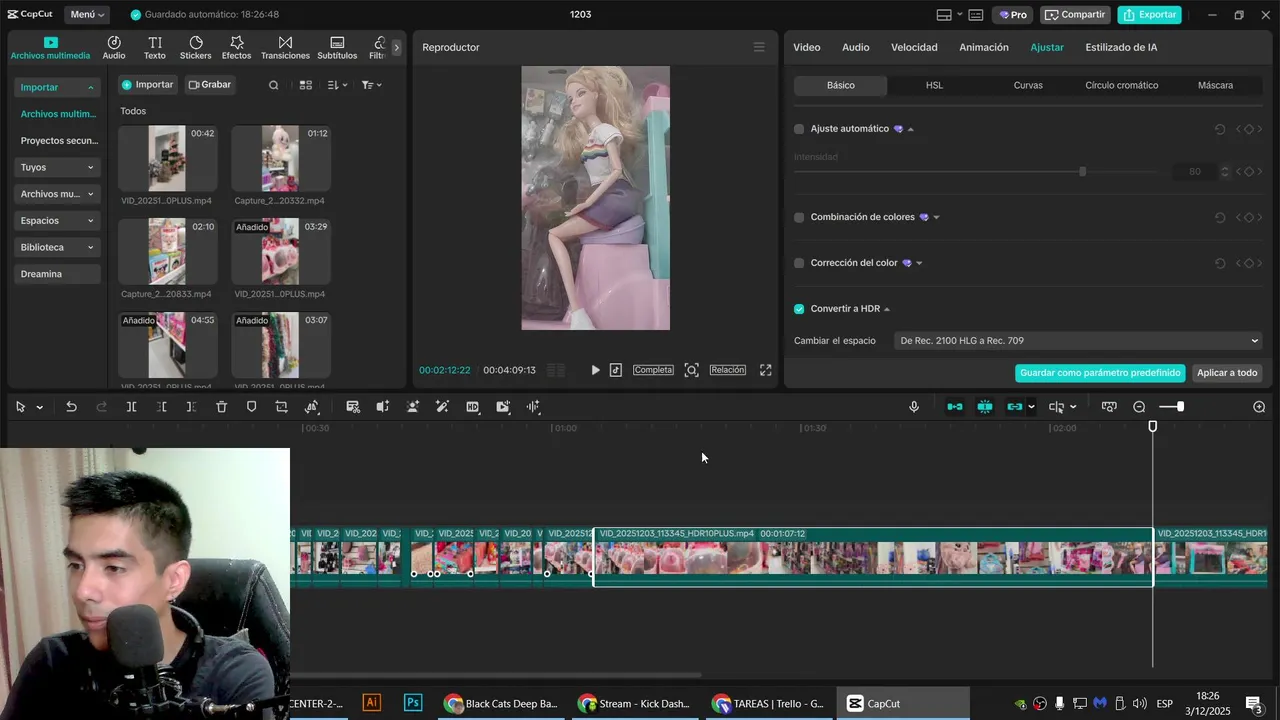
Task: Open the Subtítulos tab
Action: pyautogui.click(x=337, y=48)
